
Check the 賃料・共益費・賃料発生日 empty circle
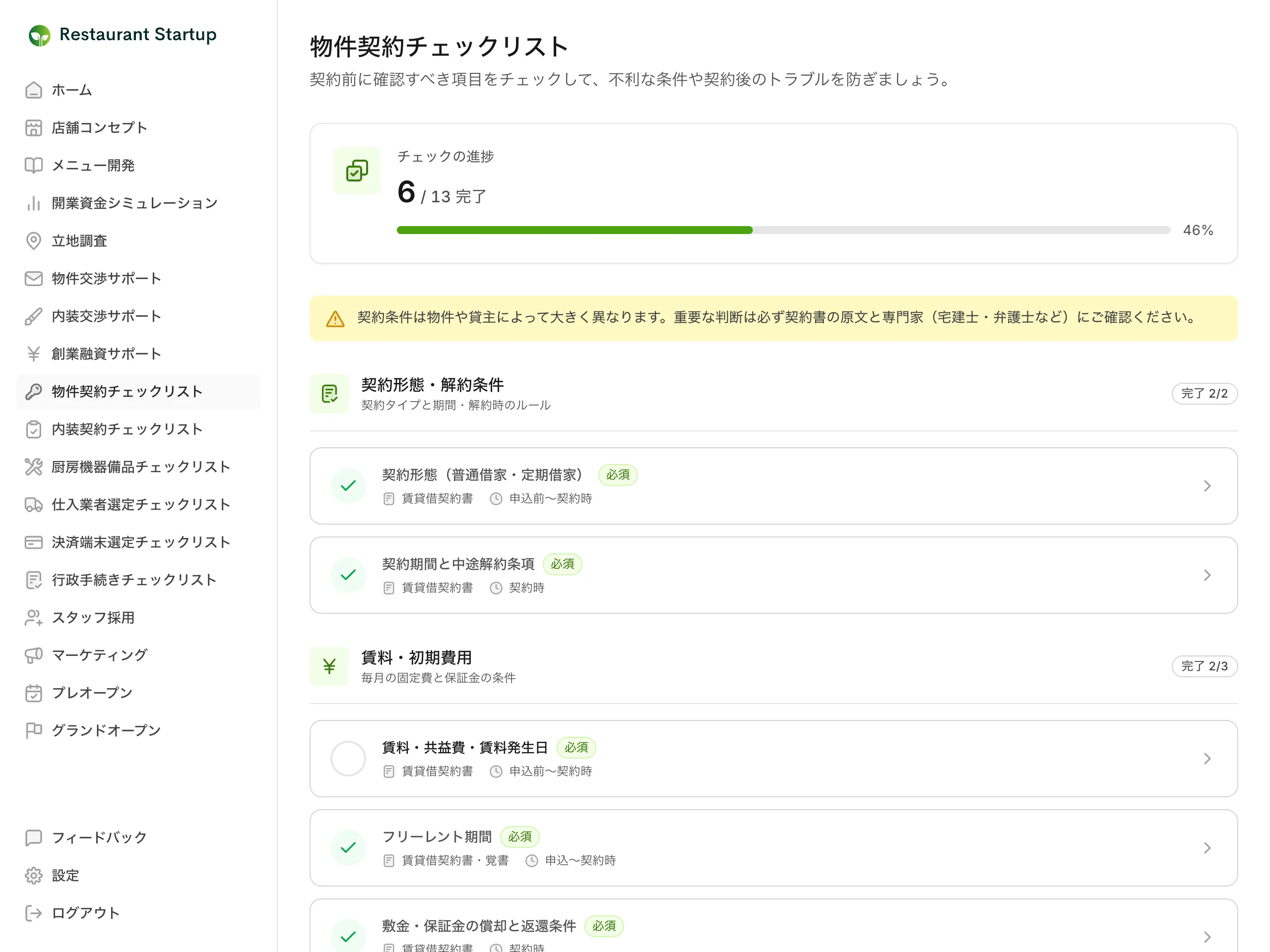[348, 759]
